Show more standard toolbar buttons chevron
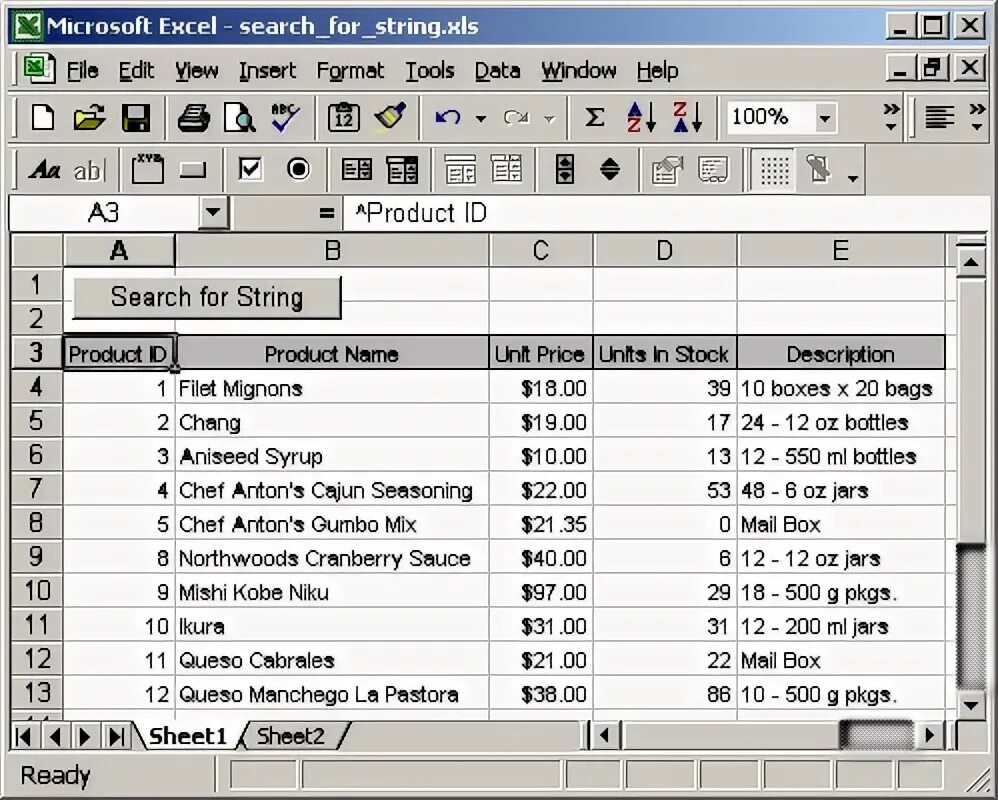 (892, 117)
